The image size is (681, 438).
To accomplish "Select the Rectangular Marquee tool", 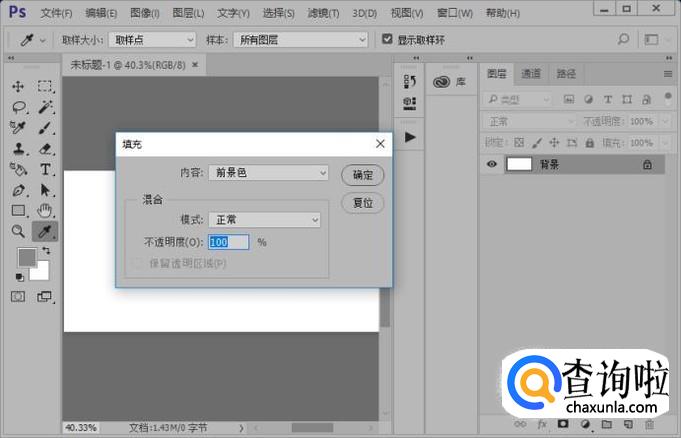I will pos(46,87).
